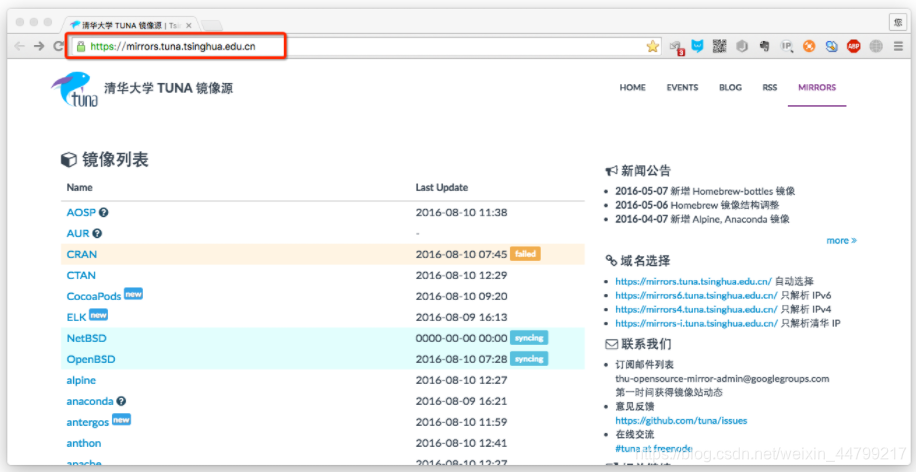Click the help icon next to AOSP

(x=103, y=213)
